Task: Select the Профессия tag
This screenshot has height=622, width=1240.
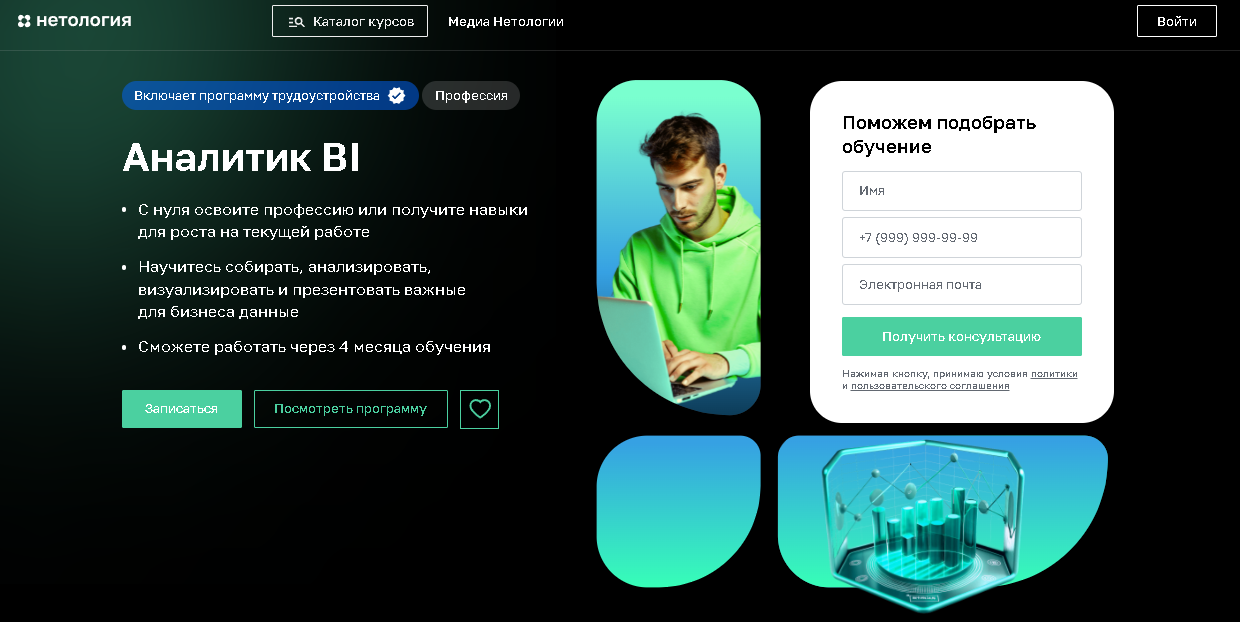Action: coord(471,96)
